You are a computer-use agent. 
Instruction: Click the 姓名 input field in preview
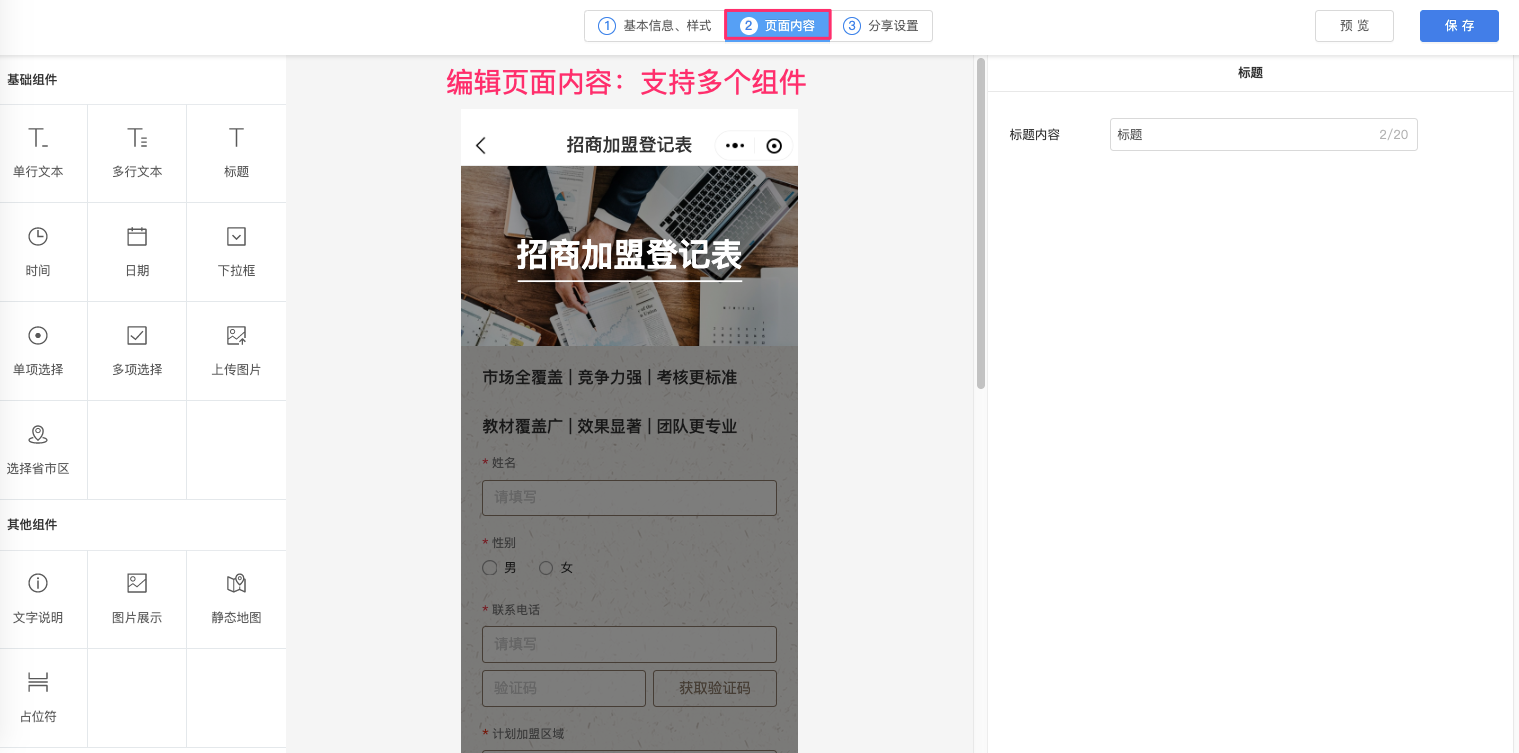[629, 497]
